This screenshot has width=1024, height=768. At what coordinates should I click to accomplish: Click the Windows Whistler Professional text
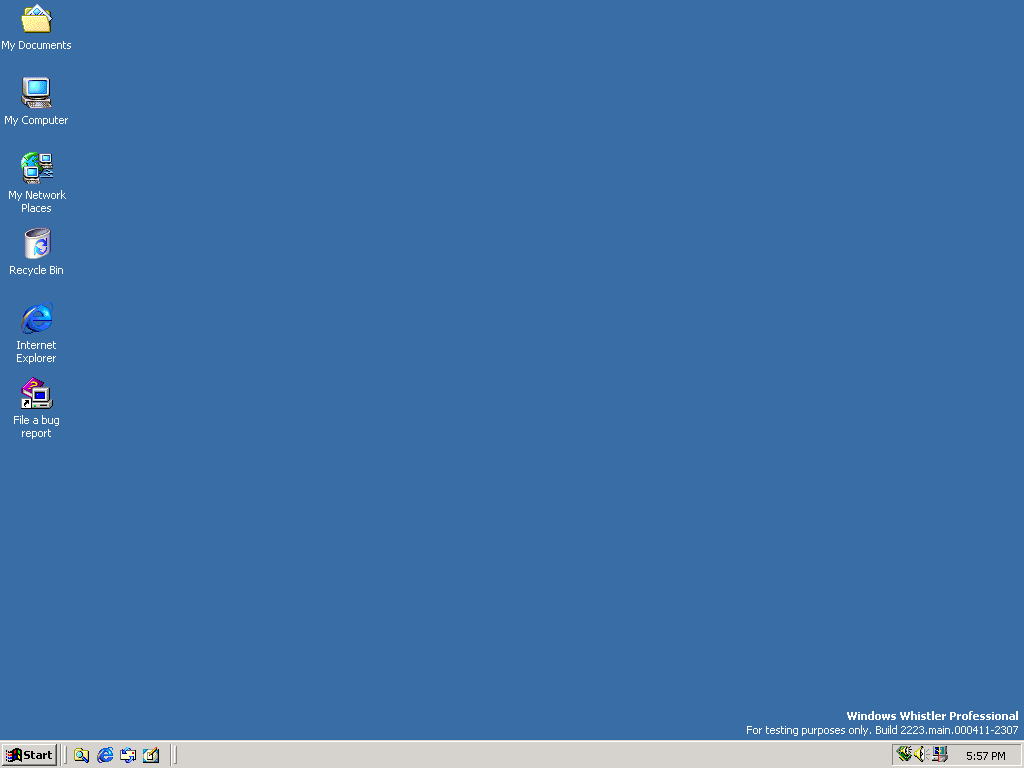click(932, 716)
